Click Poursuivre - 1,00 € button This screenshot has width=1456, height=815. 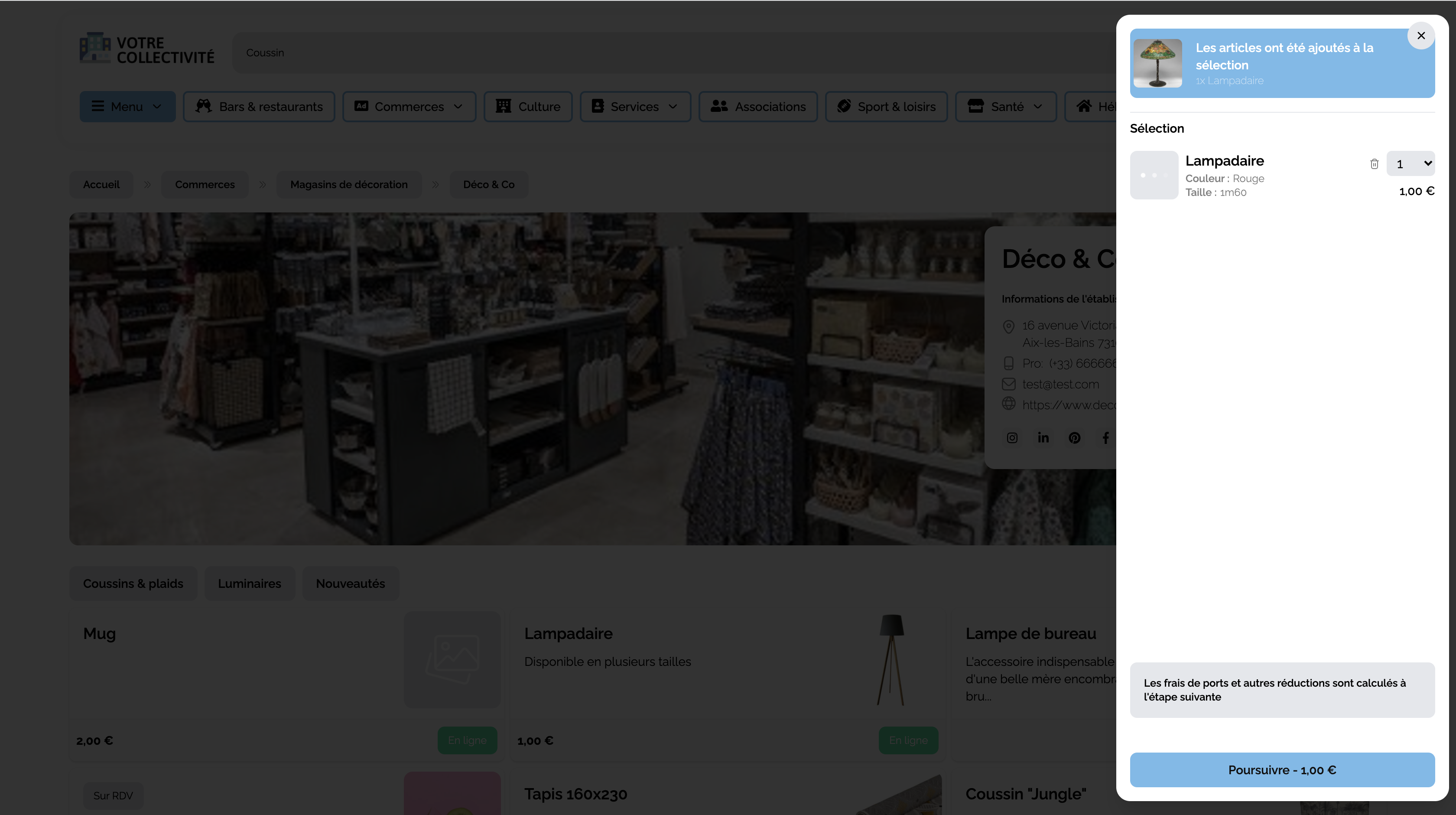[x=1282, y=770]
